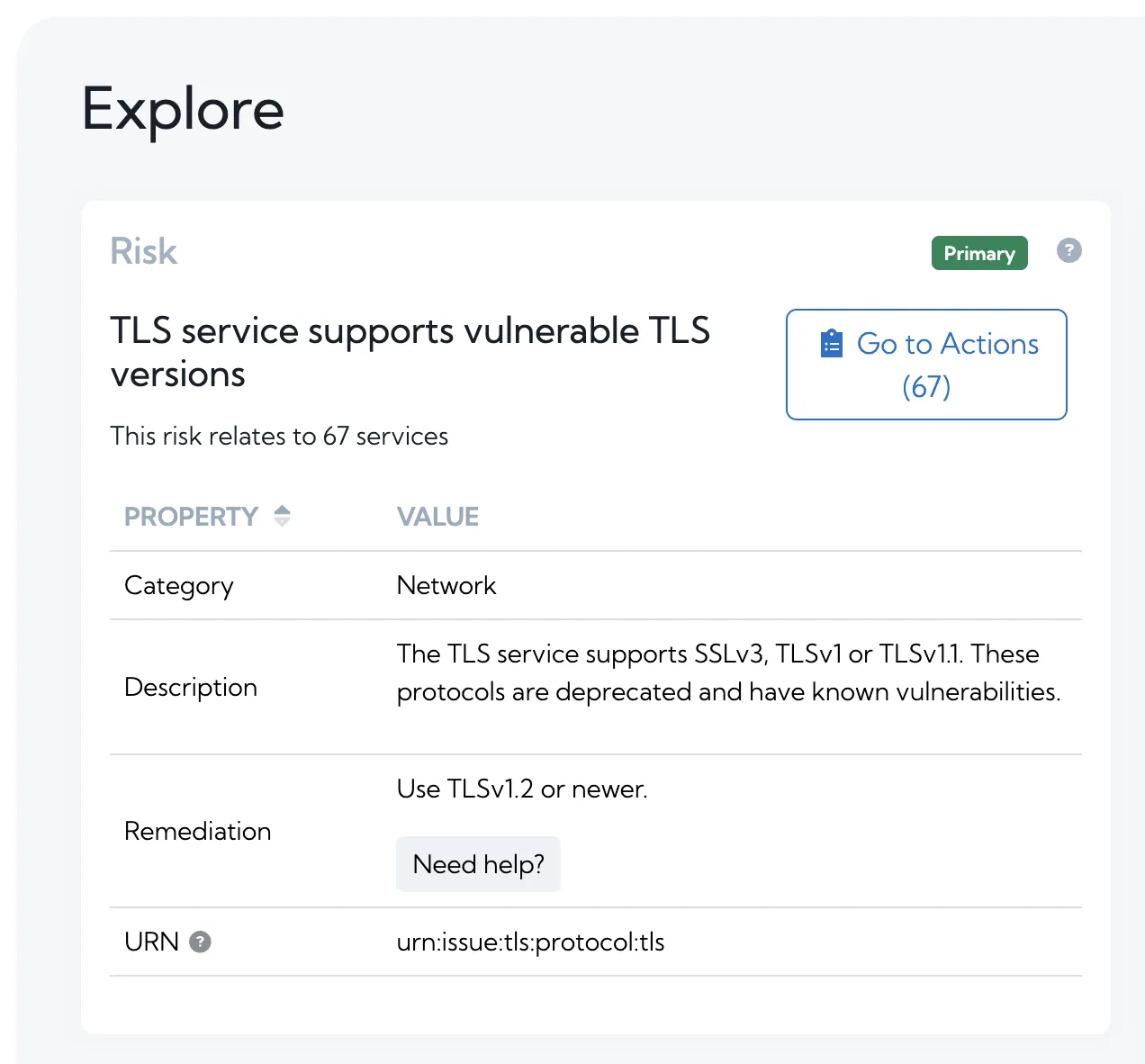The image size is (1145, 1064).
Task: Sort the table by the PROPERTY column
Action: (x=192, y=516)
